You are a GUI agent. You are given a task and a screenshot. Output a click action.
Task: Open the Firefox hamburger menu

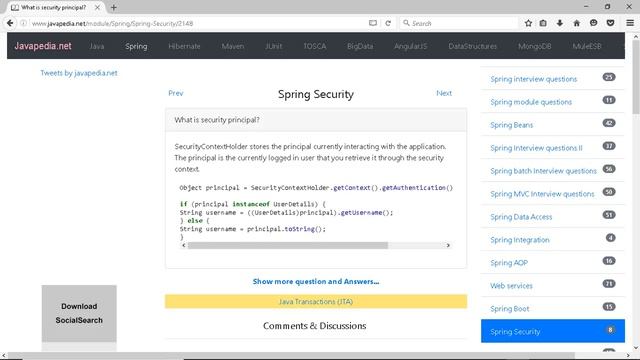coord(630,23)
